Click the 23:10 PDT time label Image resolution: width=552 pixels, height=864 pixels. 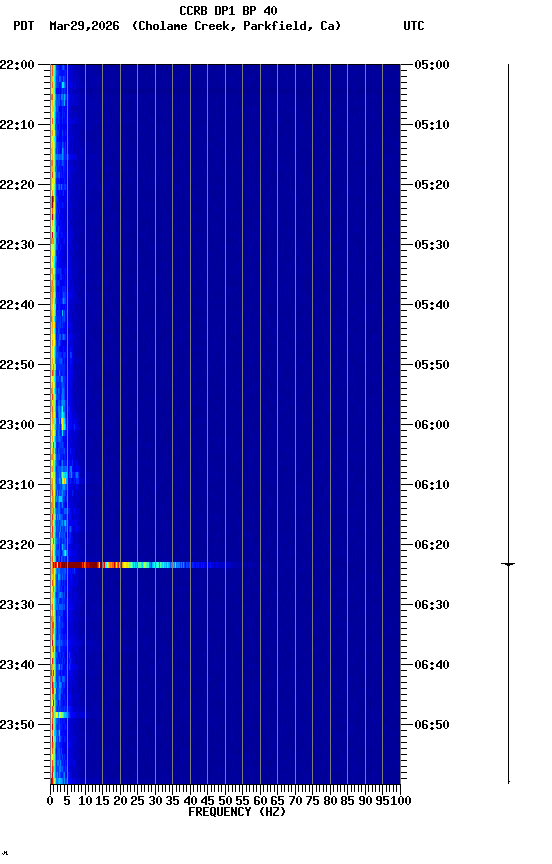17,485
